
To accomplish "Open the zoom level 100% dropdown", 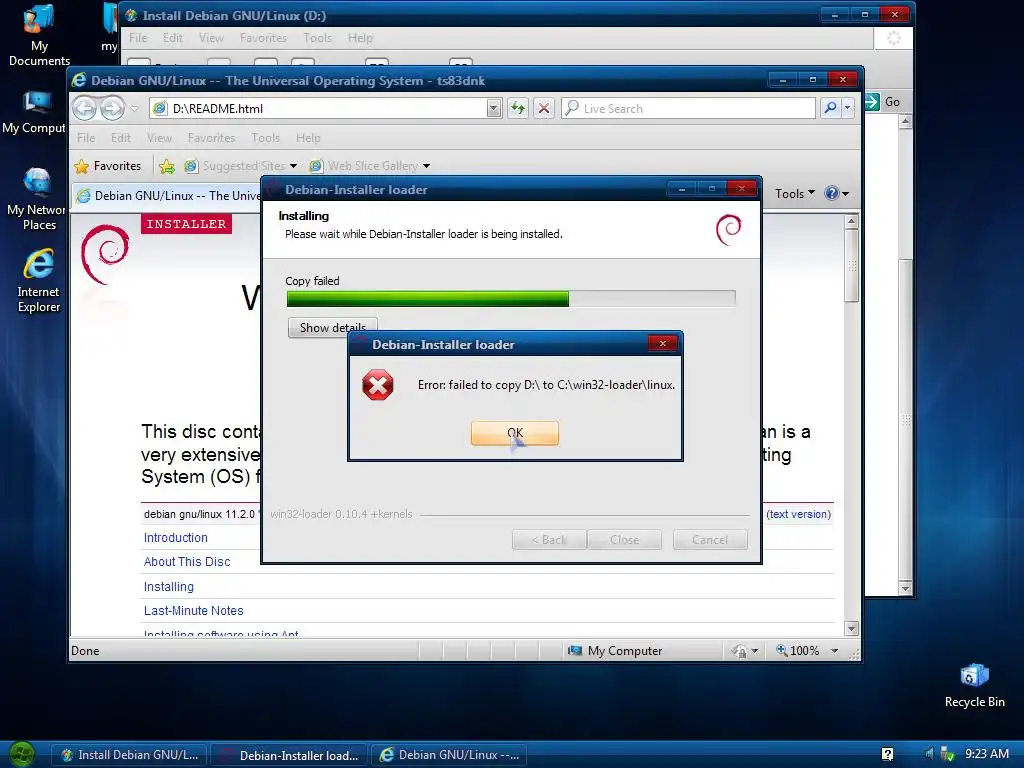I will 835,650.
